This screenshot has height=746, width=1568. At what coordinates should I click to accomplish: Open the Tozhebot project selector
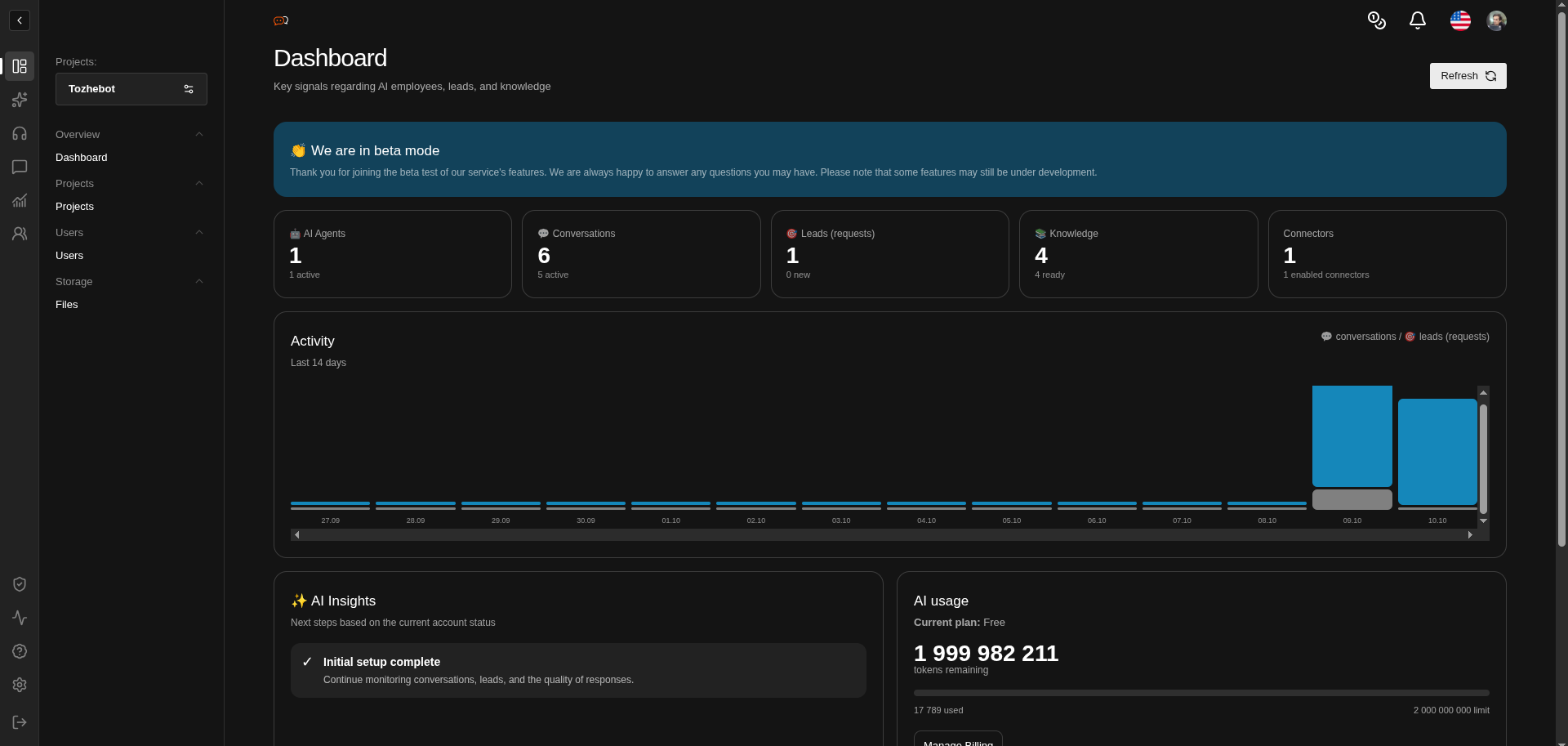[131, 89]
